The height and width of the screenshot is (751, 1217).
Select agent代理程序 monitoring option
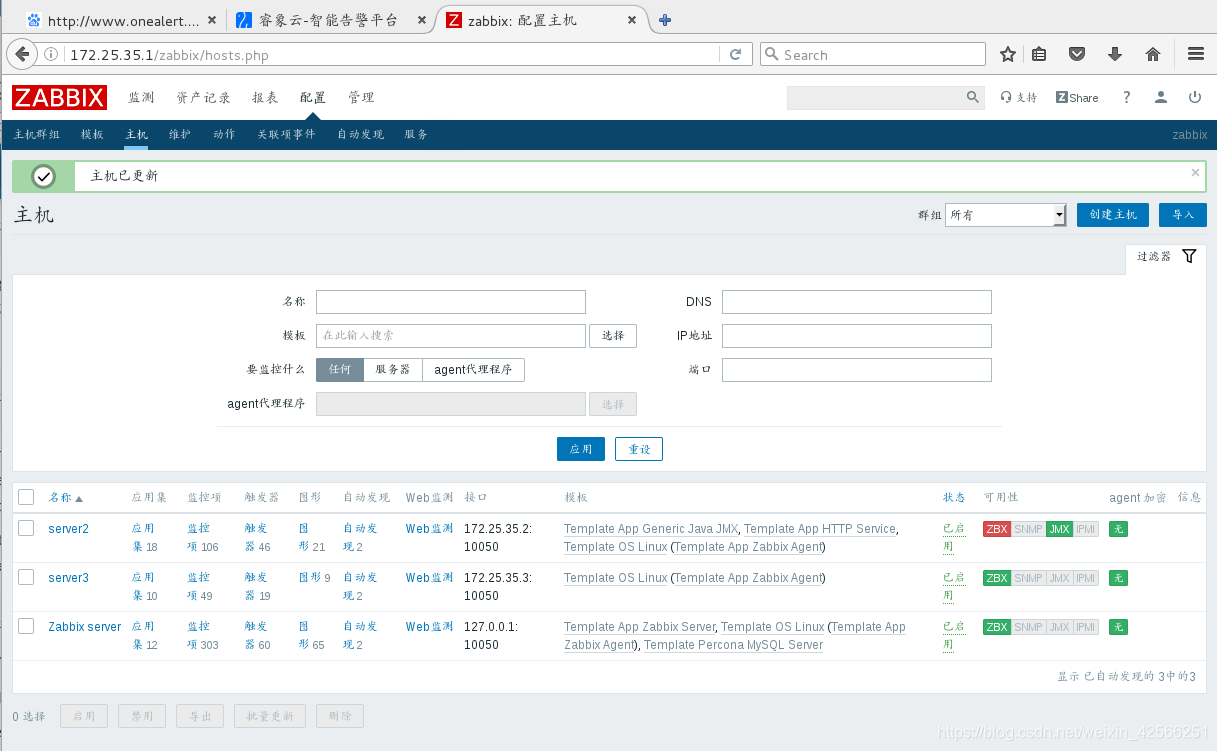click(473, 369)
